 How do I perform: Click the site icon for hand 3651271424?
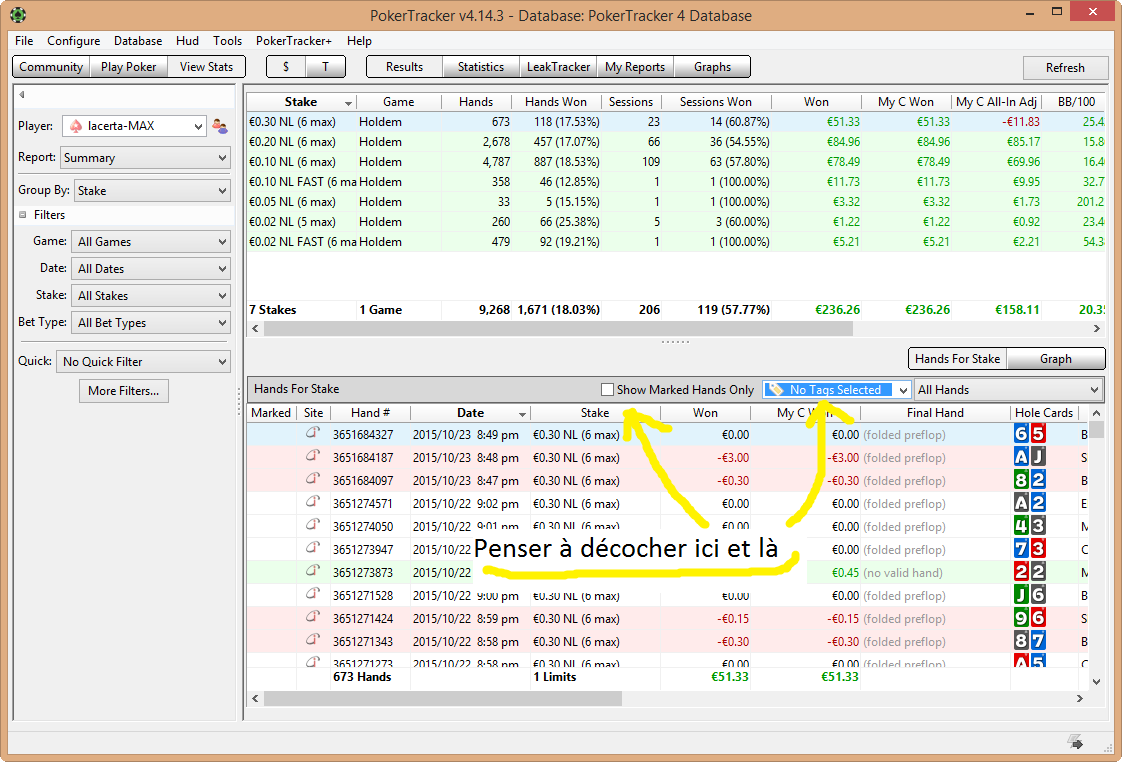313,617
